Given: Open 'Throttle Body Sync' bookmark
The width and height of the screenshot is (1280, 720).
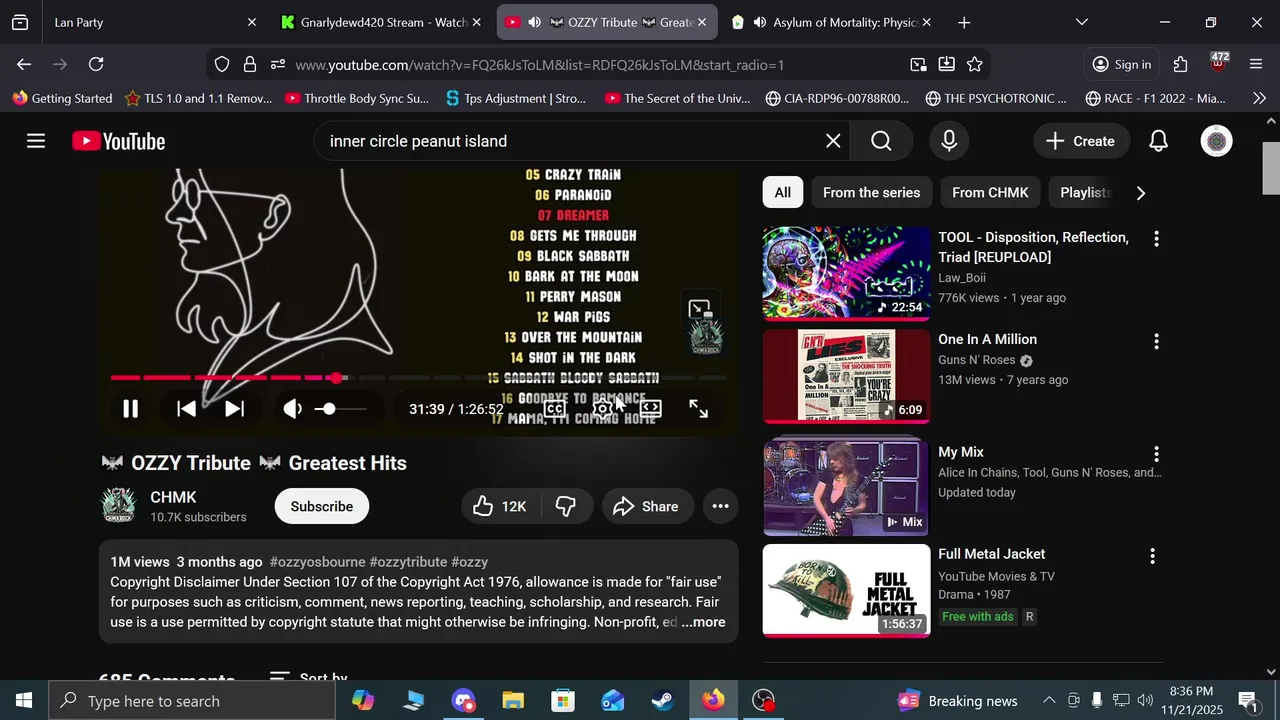Looking at the screenshot, I should [x=357, y=98].
